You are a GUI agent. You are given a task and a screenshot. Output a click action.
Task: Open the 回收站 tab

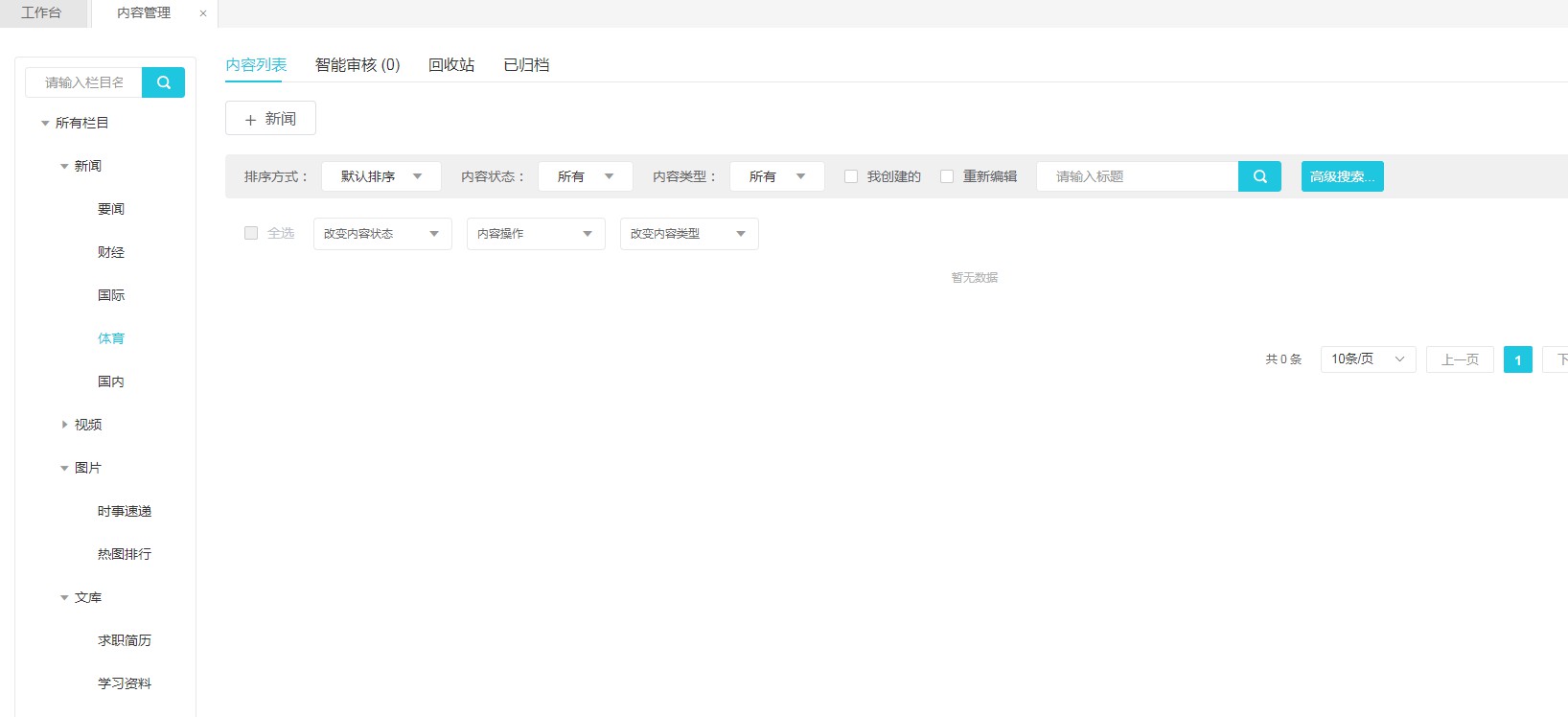tap(450, 65)
